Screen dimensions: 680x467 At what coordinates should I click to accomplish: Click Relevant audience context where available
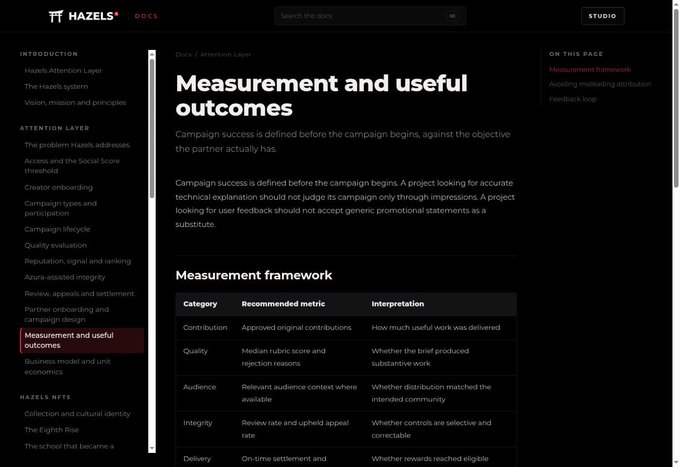[299, 393]
